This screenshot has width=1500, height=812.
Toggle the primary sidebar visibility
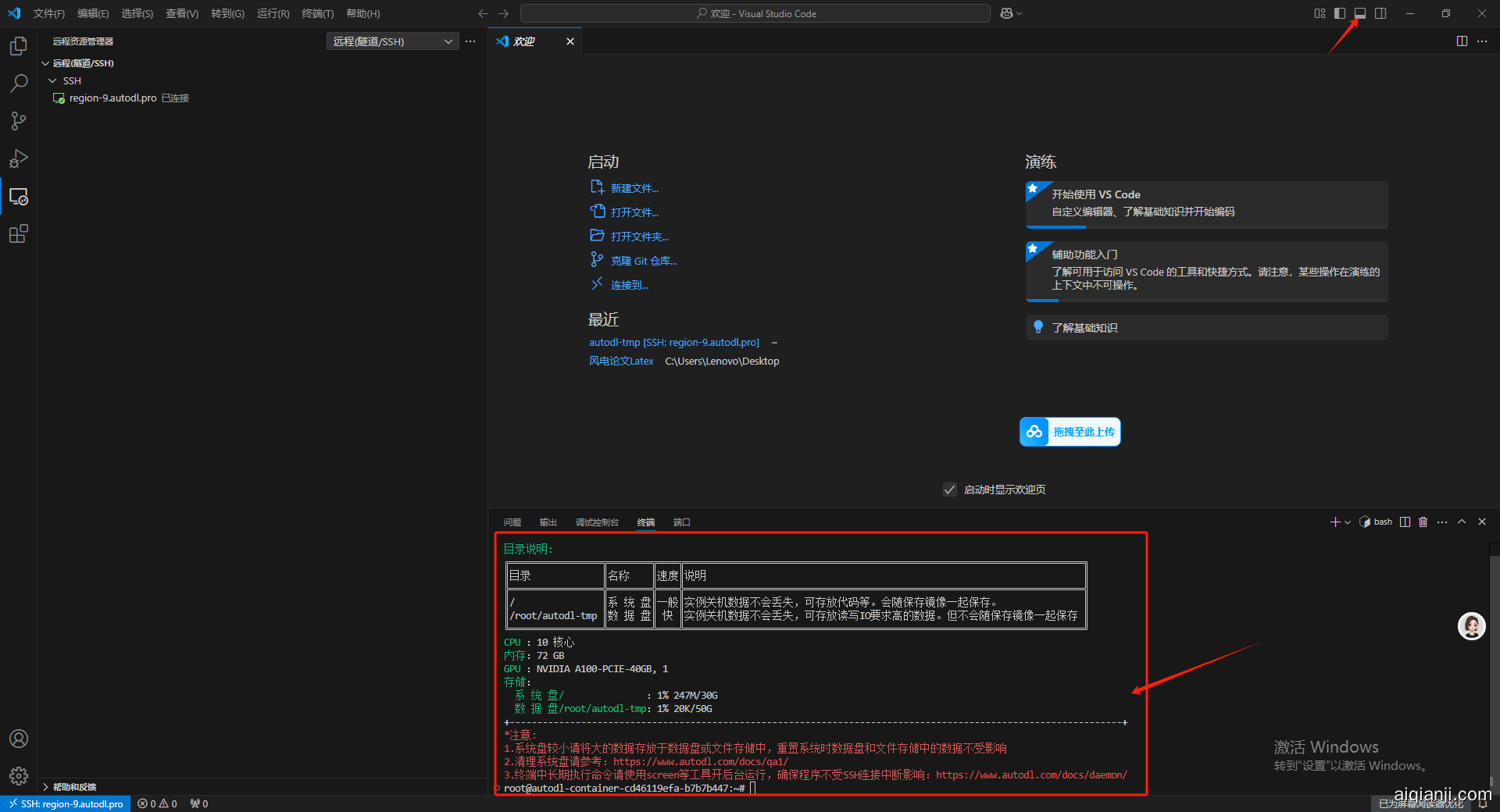coord(1340,13)
